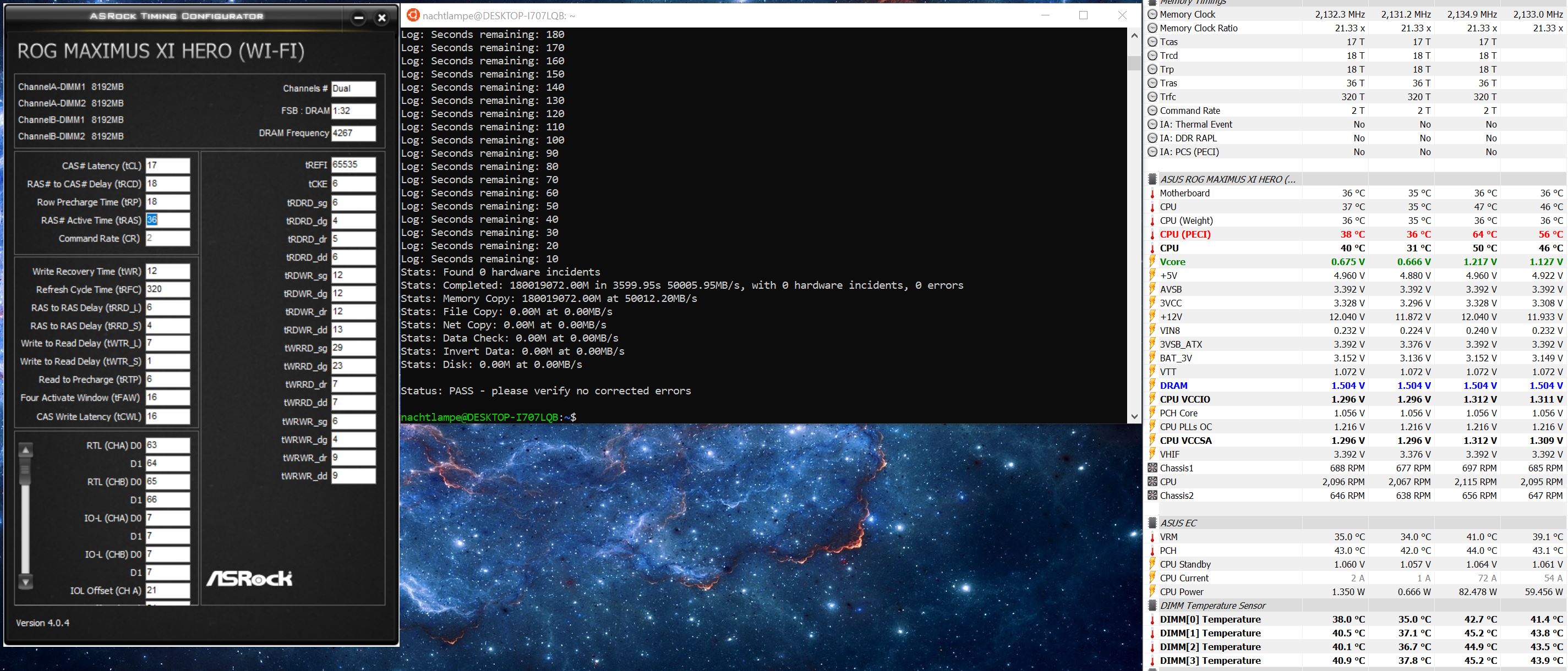
Task: Select the Vcore sensor row
Action: click(x=1172, y=262)
